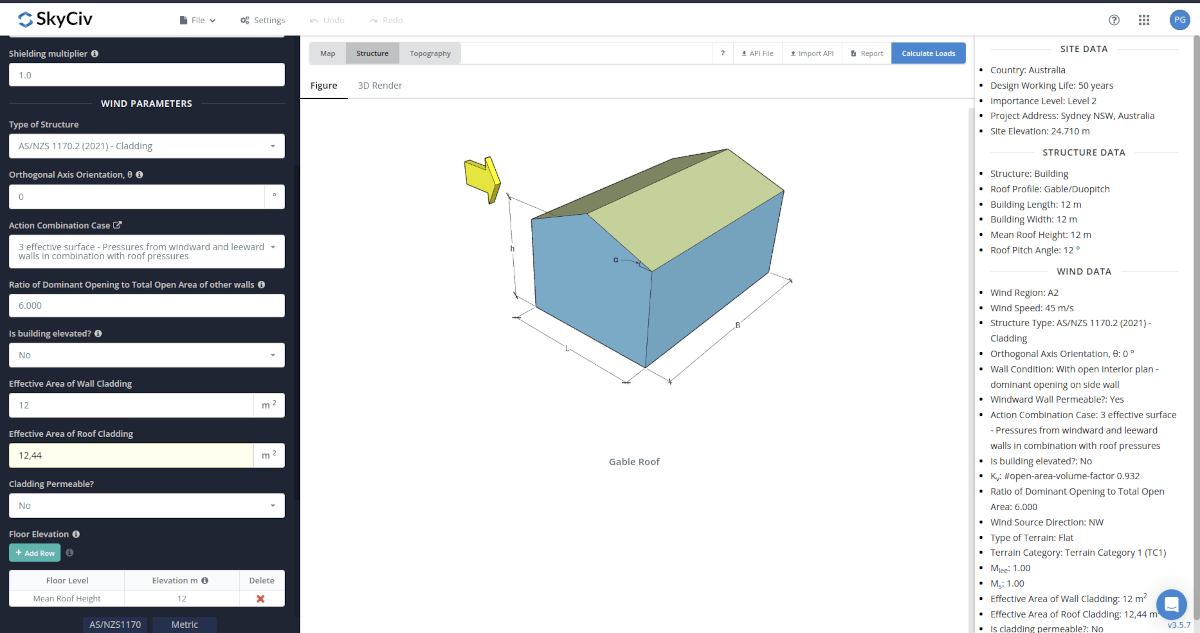Expand the Type of Structure dropdown
Viewport: 1200px width, 633px height.
(146, 146)
